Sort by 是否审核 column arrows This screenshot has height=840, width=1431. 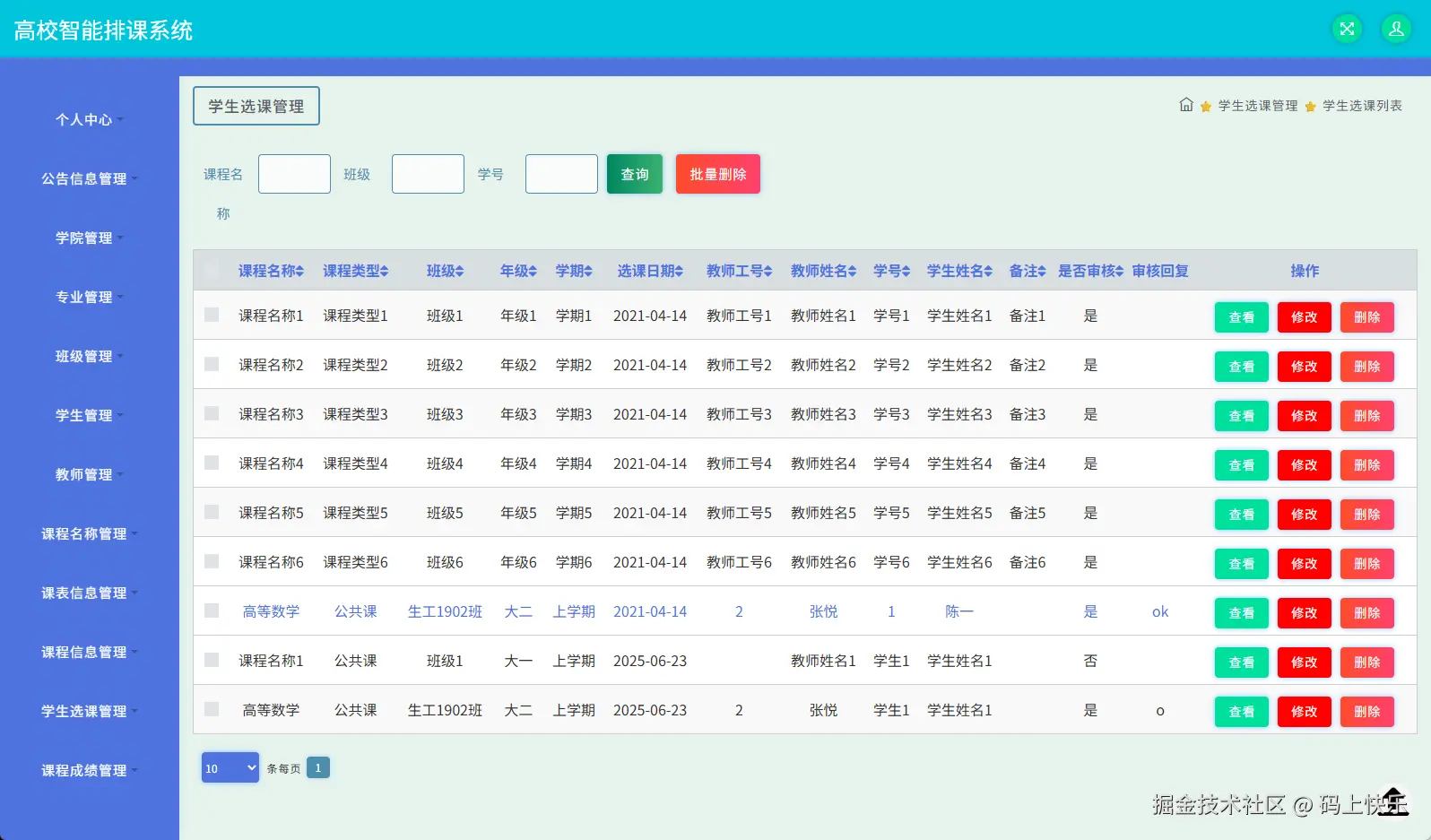[1120, 271]
